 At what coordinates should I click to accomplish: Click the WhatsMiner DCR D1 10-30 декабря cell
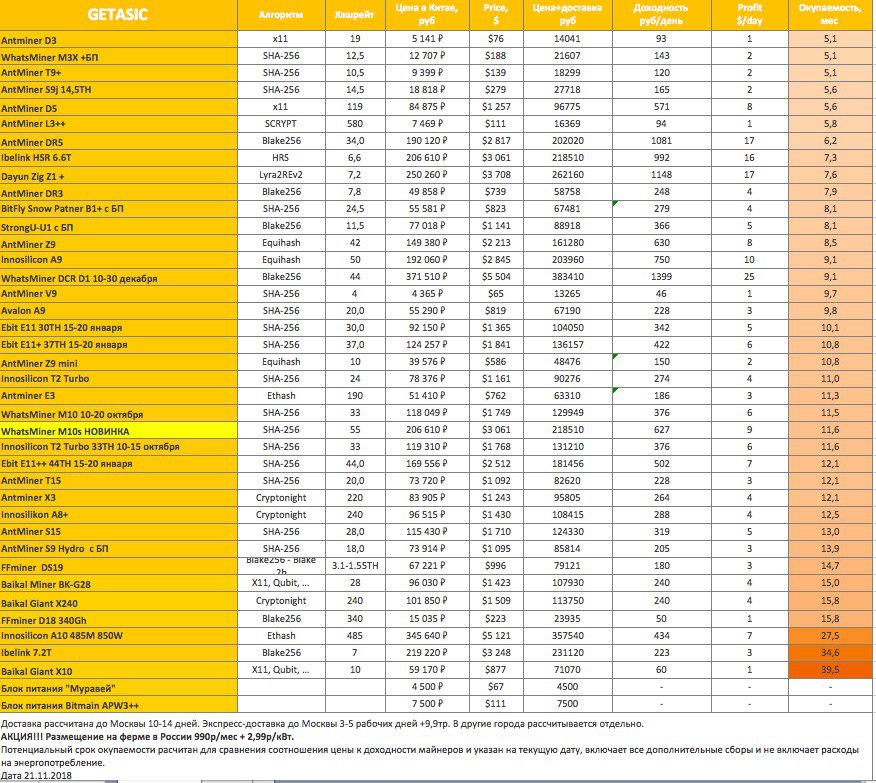(x=118, y=278)
